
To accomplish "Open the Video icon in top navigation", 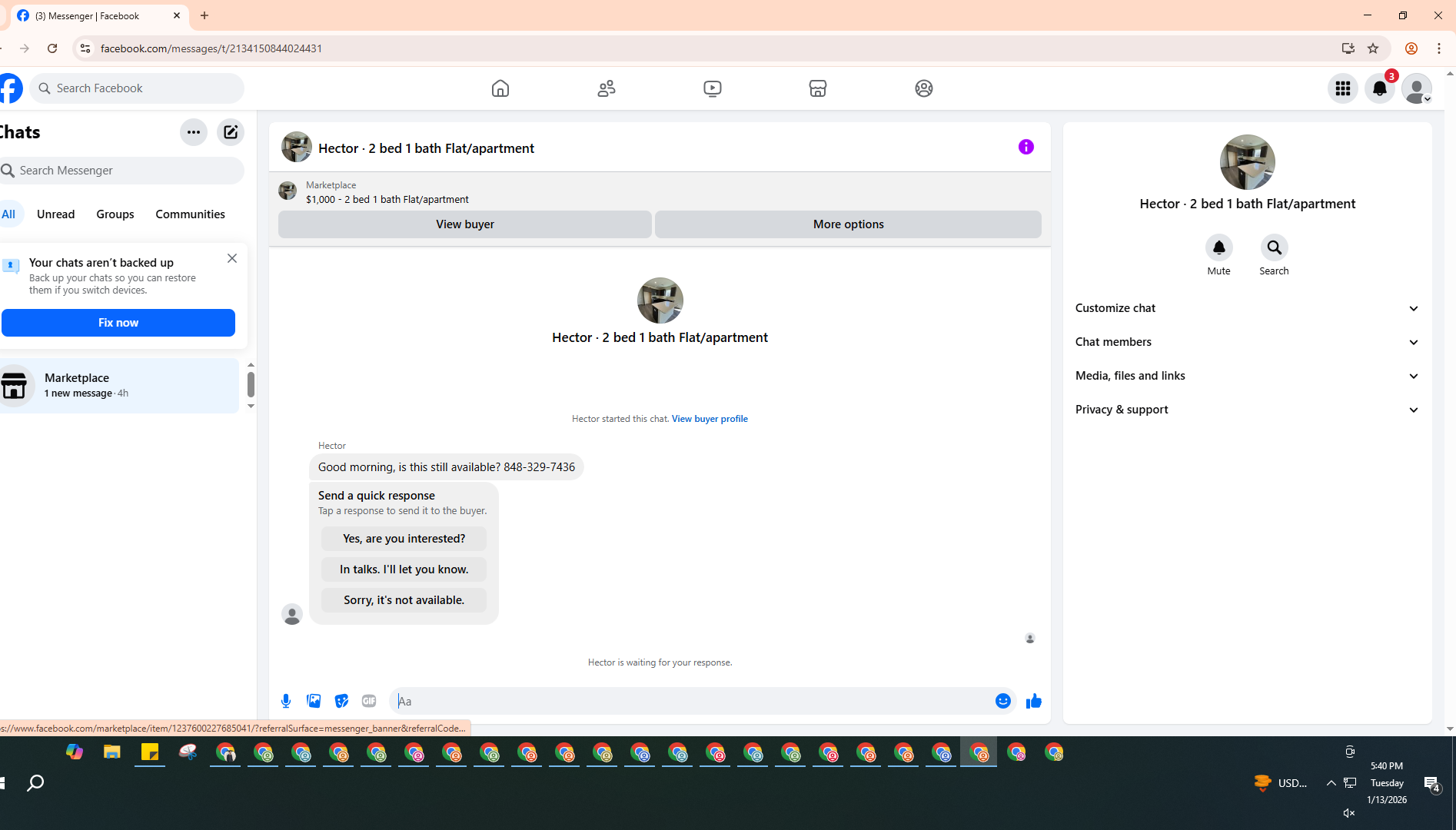I will pos(713,88).
